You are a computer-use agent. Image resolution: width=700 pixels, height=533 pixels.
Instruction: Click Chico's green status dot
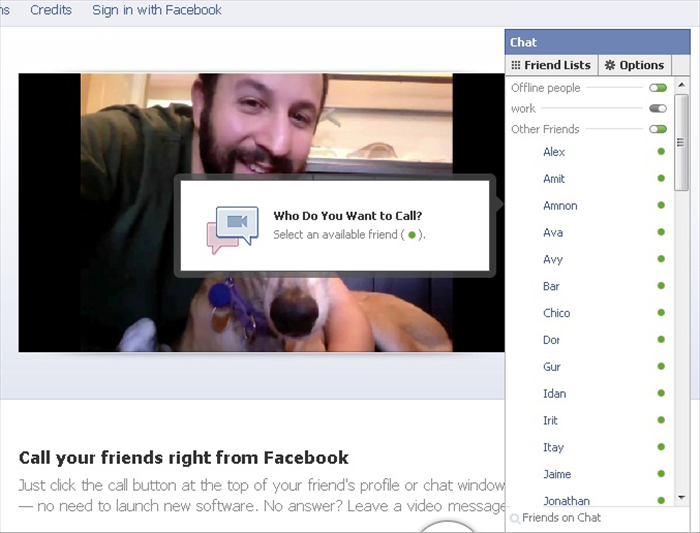point(661,312)
